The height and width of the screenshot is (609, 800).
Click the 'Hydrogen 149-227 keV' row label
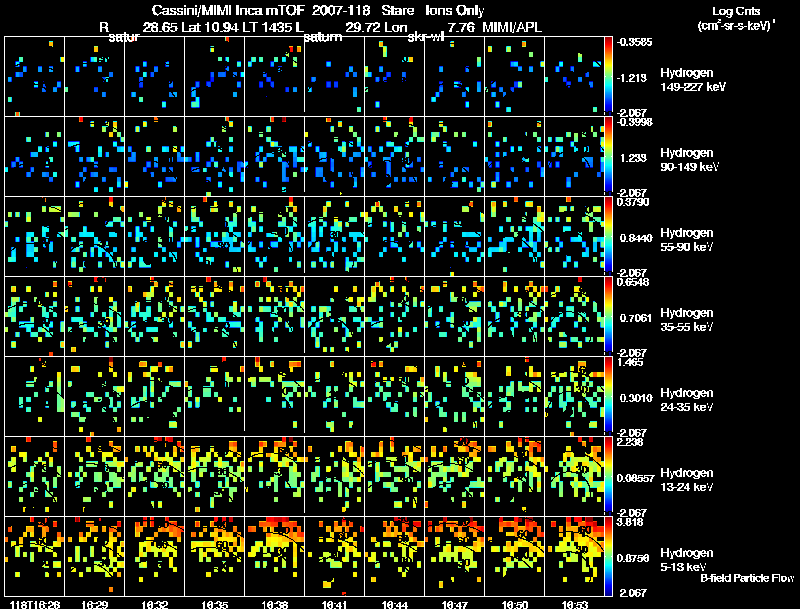pos(693,80)
